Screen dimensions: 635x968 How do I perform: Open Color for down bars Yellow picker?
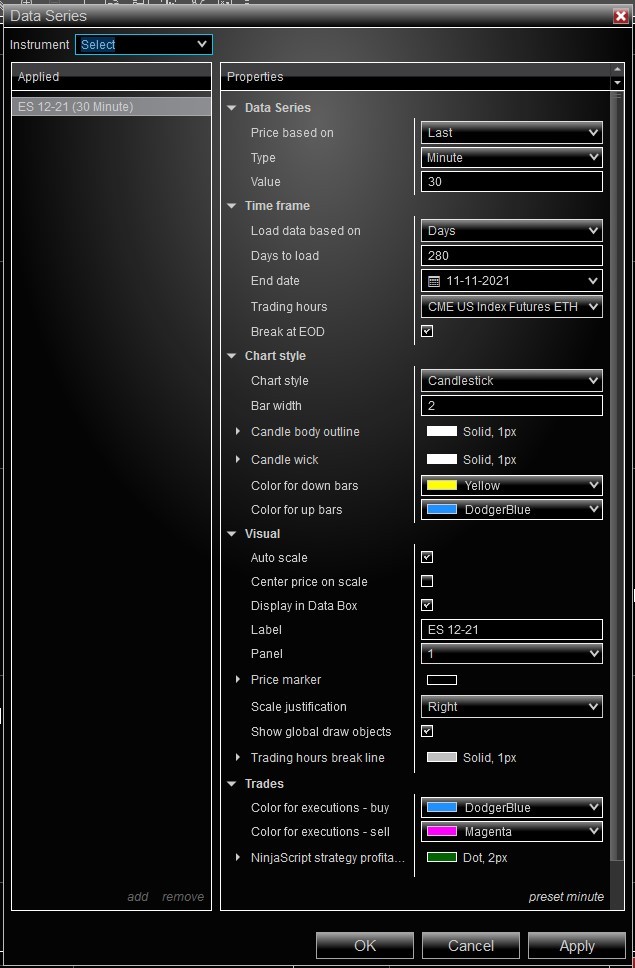tap(512, 486)
